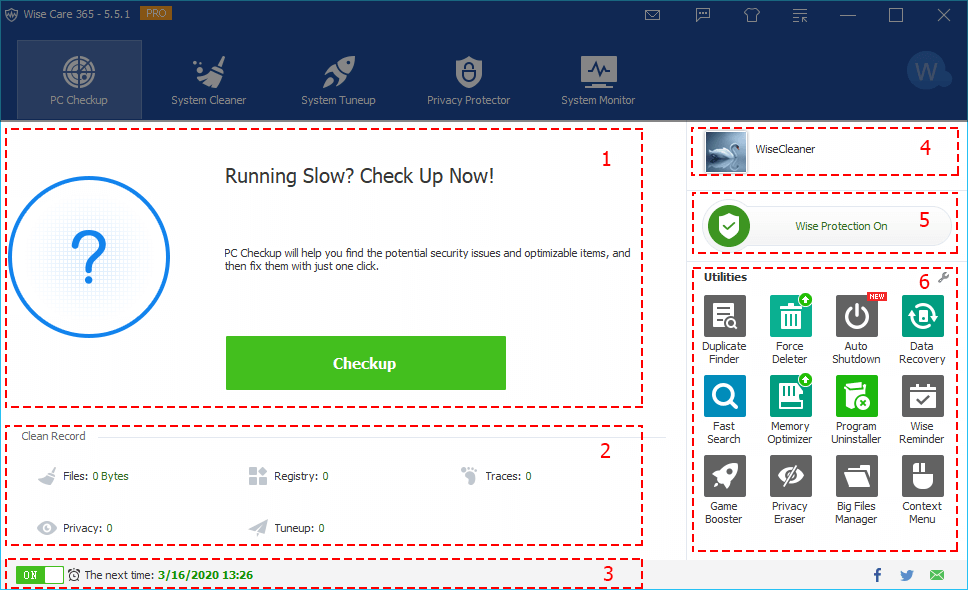This screenshot has height=590, width=968.
Task: Click the WiseCleaner swan avatar
Action: pos(725,151)
